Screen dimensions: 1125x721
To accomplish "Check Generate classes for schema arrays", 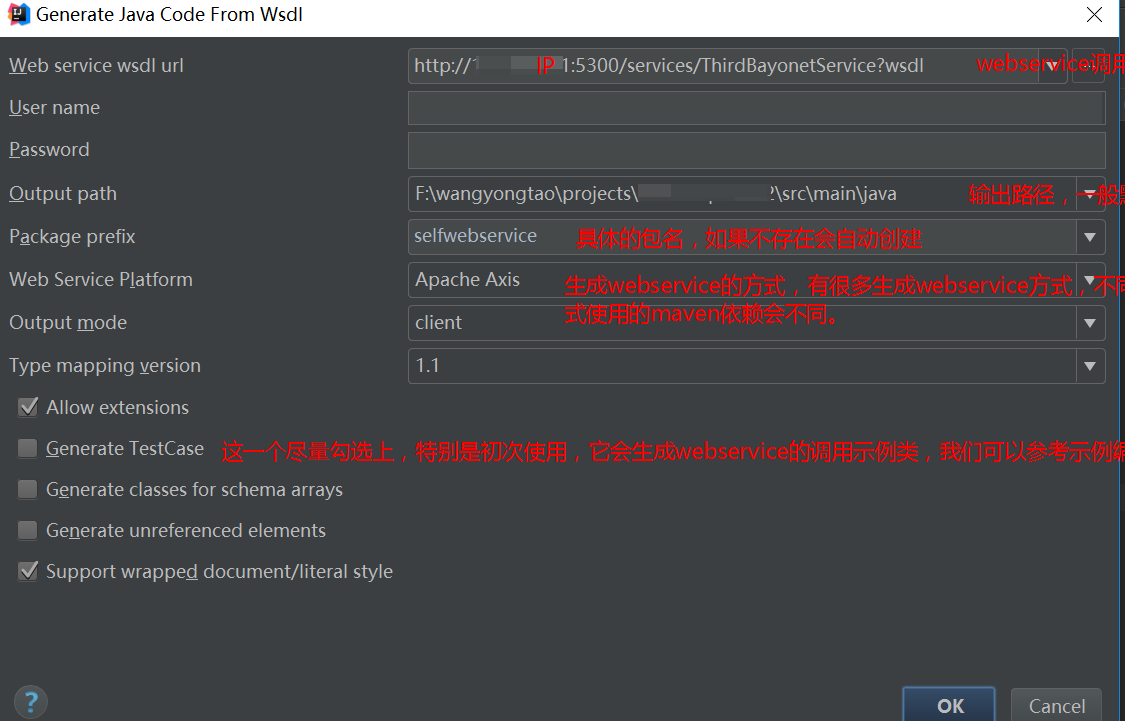I will 27,489.
